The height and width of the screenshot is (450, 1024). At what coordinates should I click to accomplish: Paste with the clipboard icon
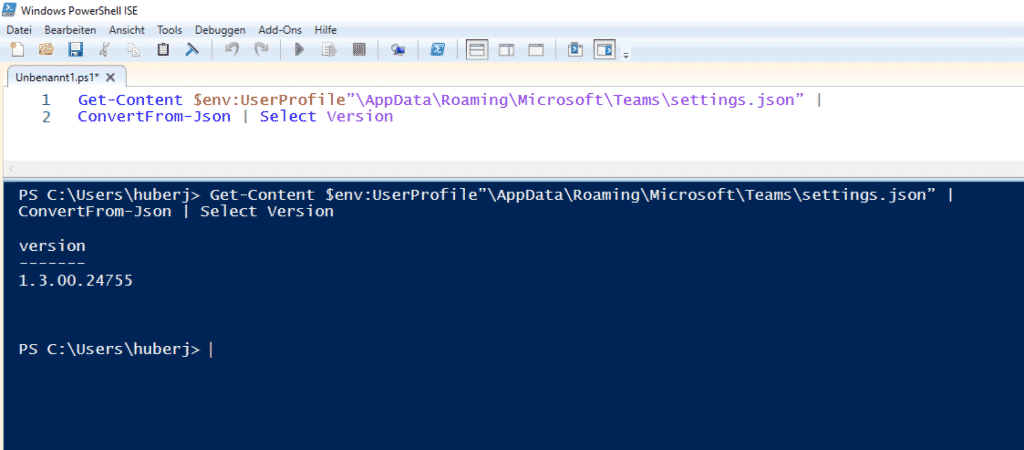[163, 50]
